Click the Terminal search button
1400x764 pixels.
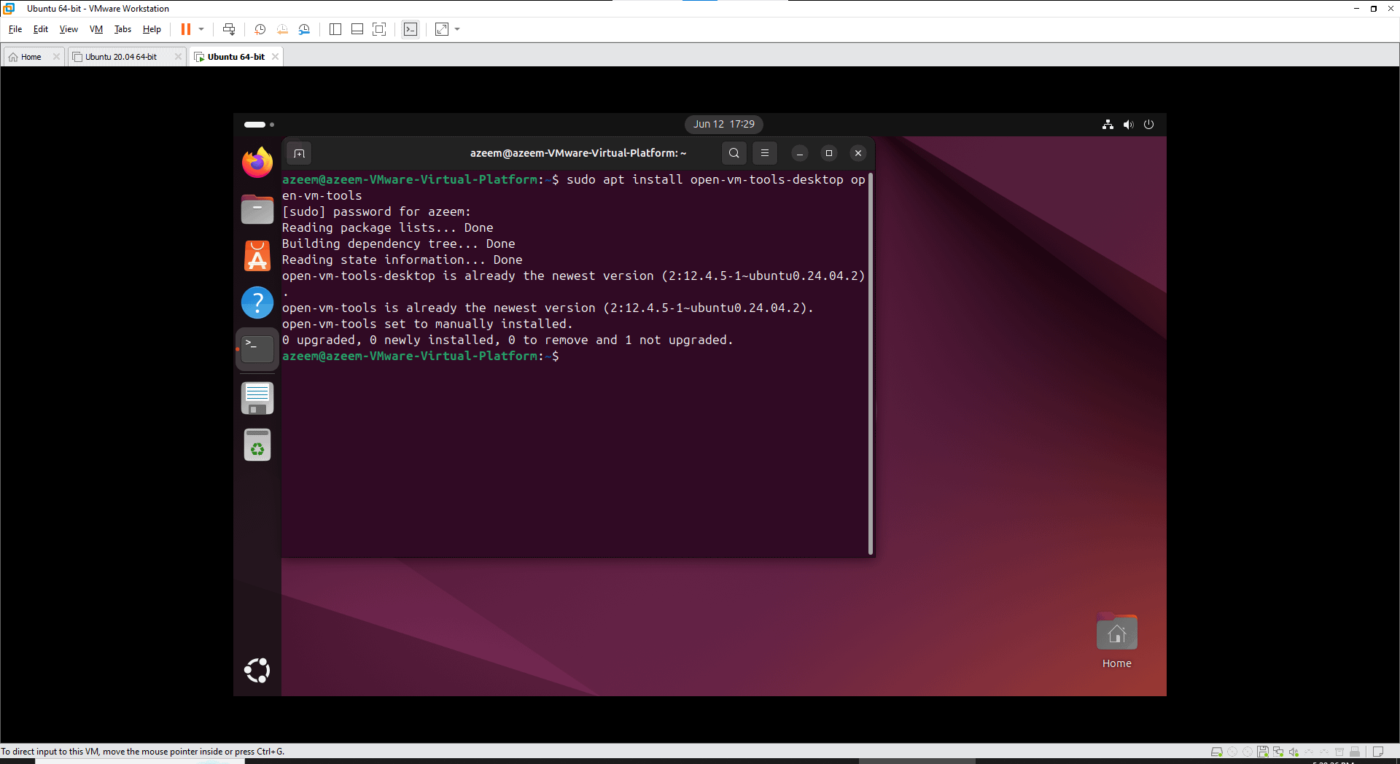(x=734, y=153)
